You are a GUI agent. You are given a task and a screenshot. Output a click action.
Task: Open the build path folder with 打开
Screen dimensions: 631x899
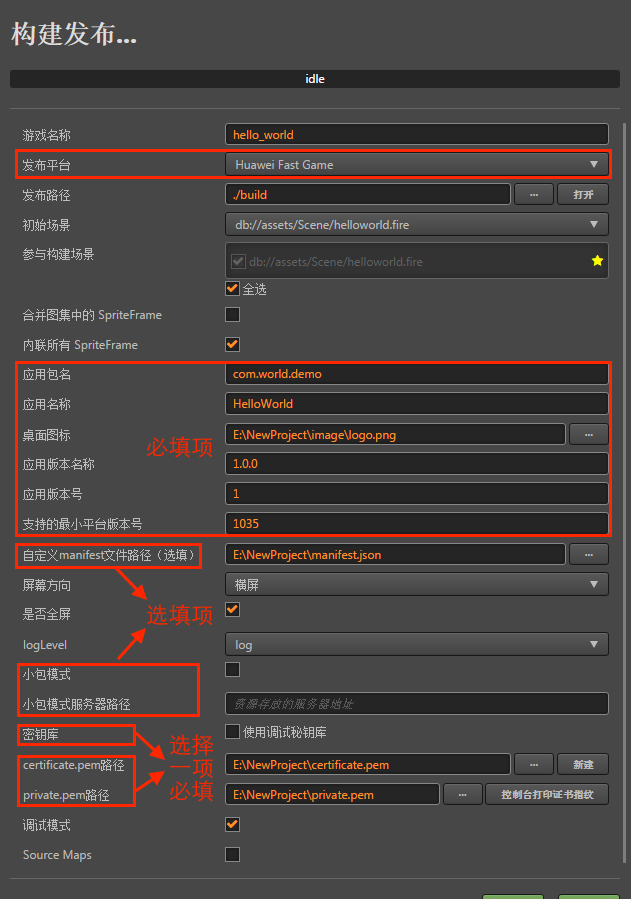click(583, 194)
